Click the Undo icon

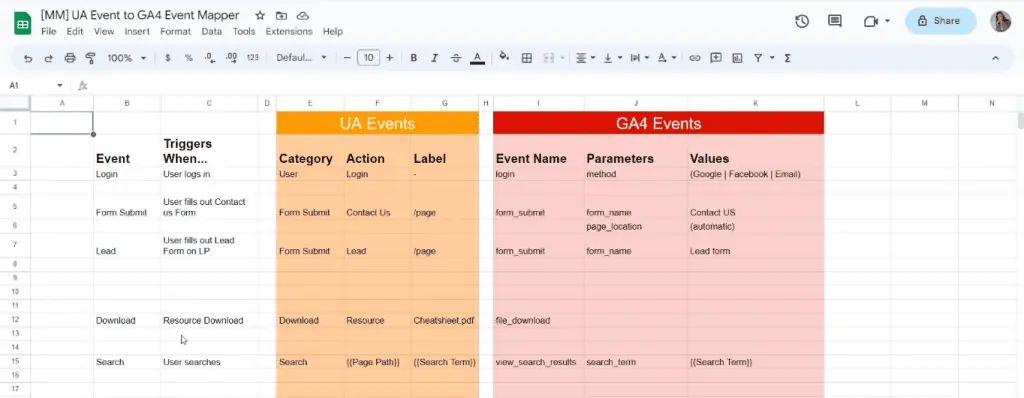pos(27,58)
